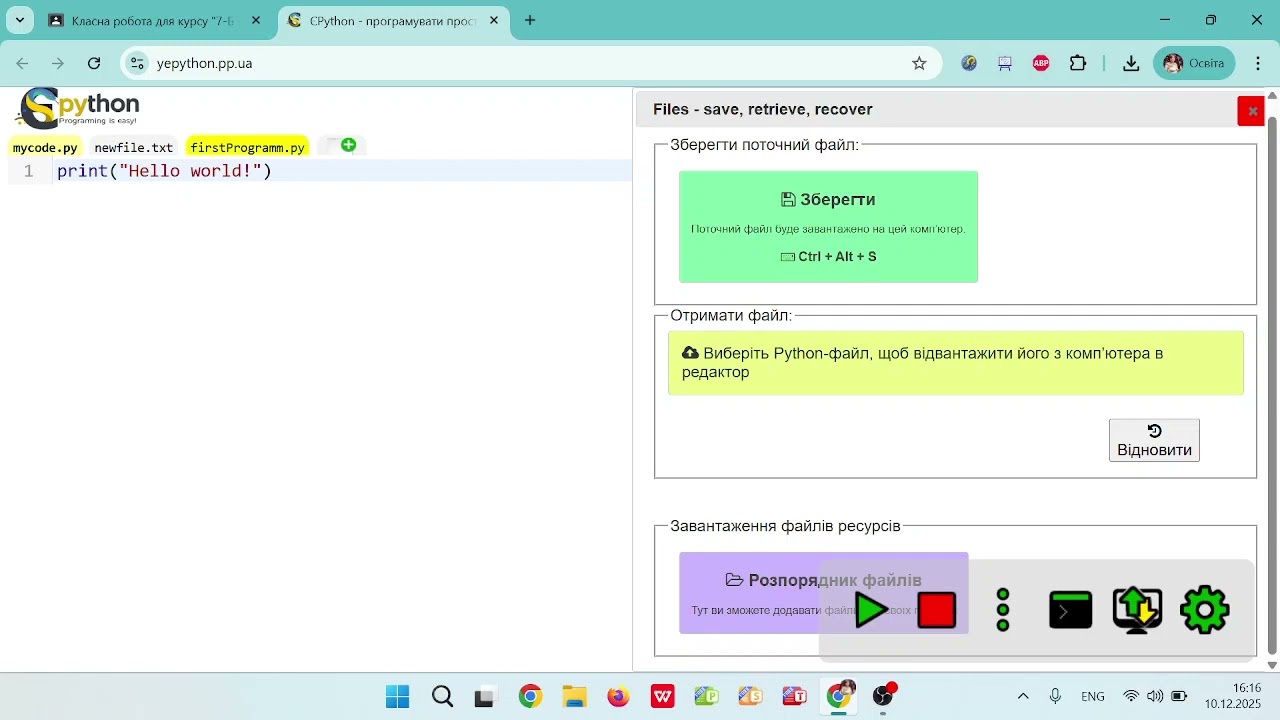Go back in browser history

tap(22, 63)
